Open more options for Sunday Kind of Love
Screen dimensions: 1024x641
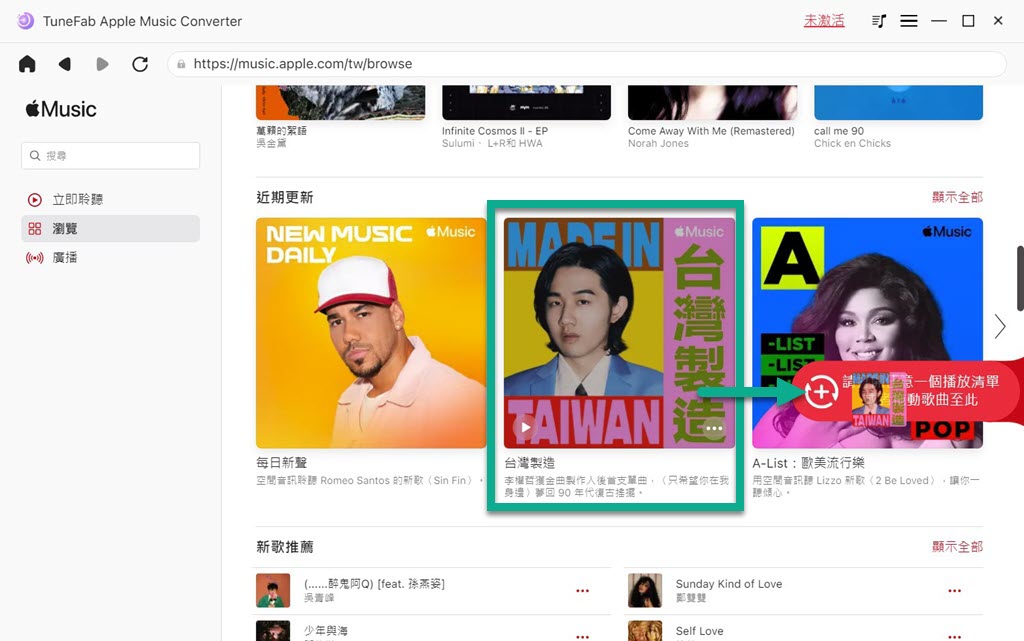(x=954, y=591)
